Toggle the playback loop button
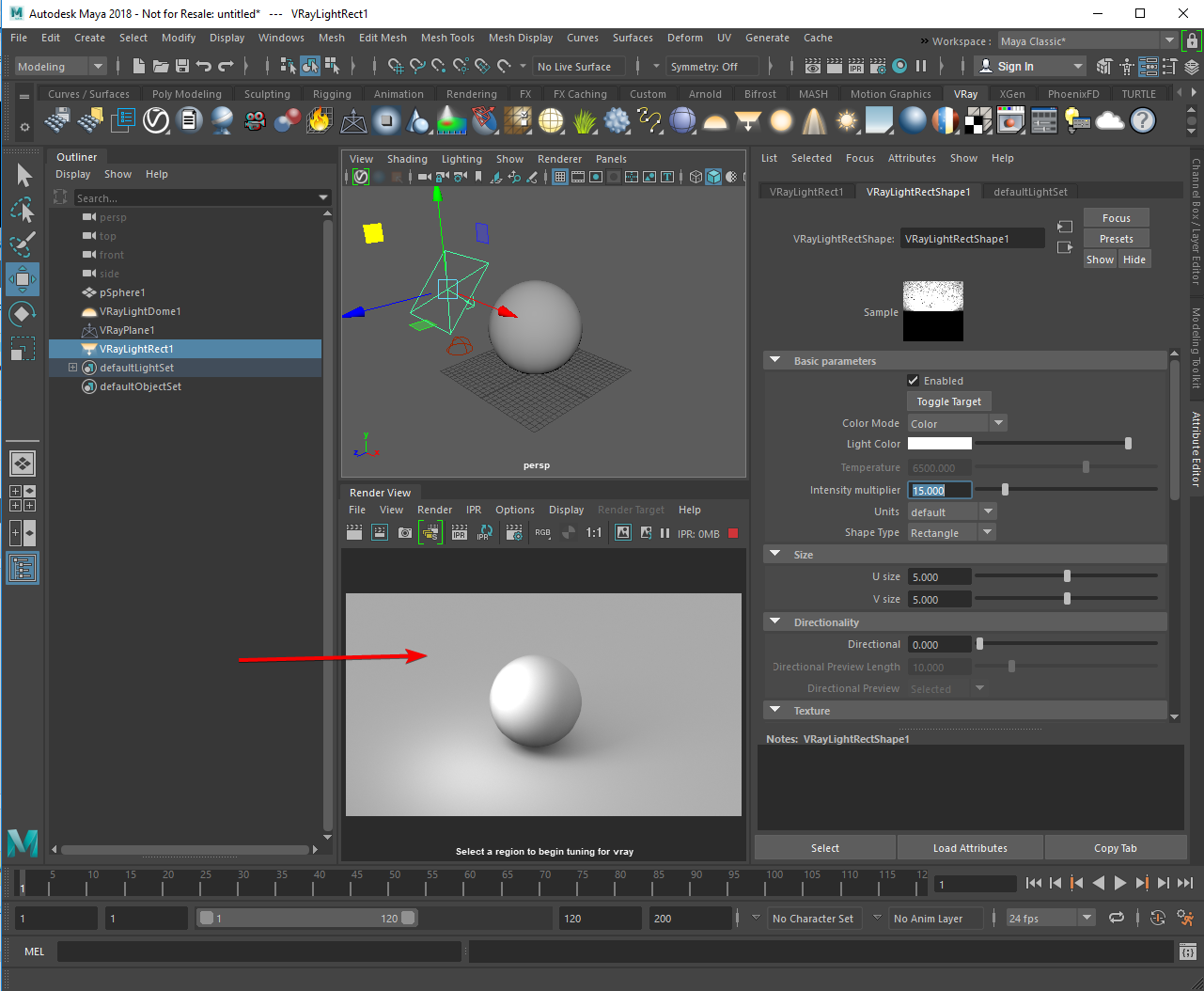 point(1117,918)
